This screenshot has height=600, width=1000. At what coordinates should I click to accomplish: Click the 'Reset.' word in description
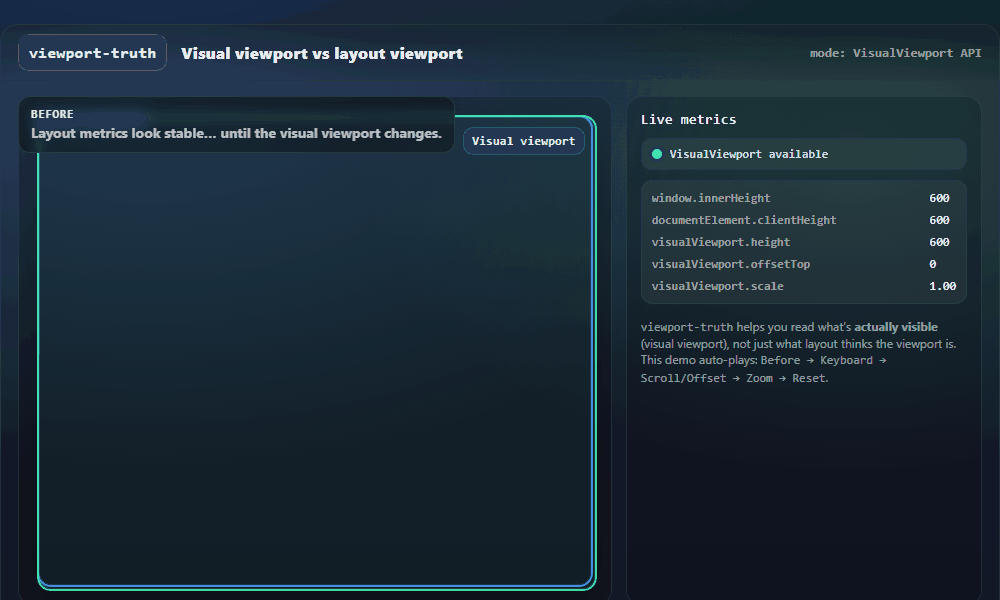pyautogui.click(x=811, y=378)
